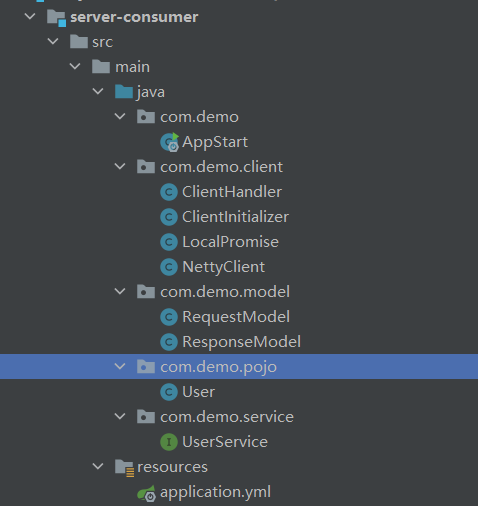Click the com.demo.pojo package icon

click(146, 367)
